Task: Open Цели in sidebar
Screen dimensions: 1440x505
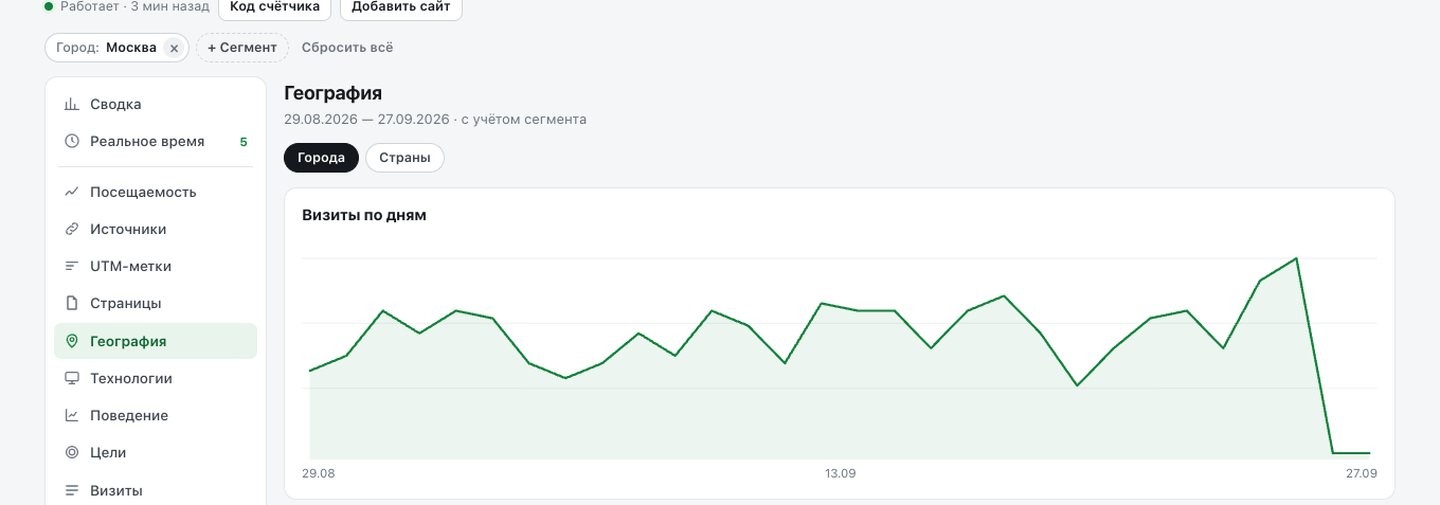Action: click(x=156, y=452)
